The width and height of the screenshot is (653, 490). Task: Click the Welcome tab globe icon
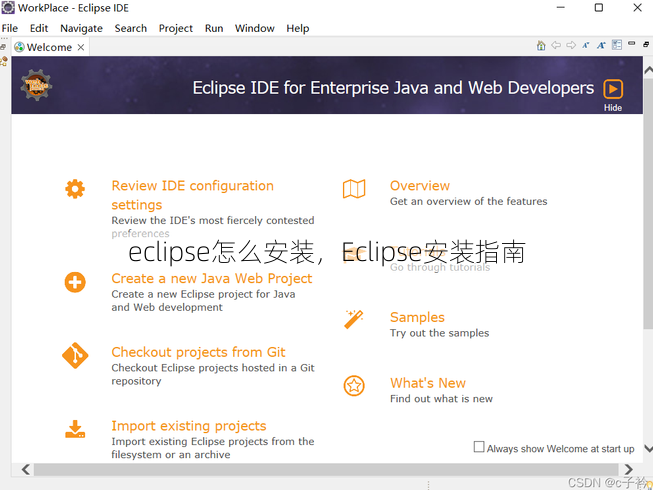click(x=19, y=47)
